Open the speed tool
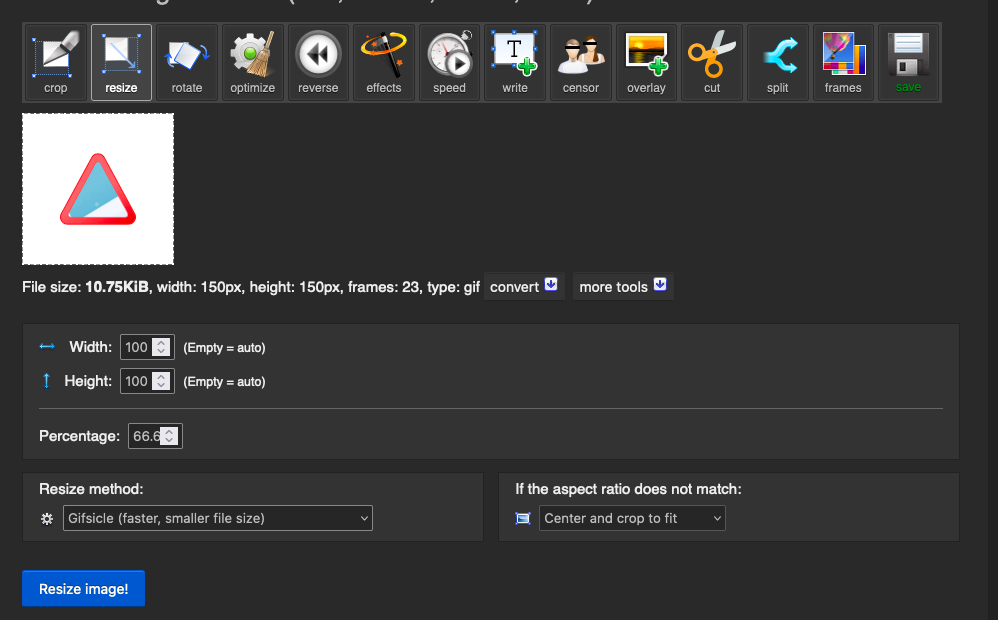Viewport: 998px width, 620px height. [449, 62]
